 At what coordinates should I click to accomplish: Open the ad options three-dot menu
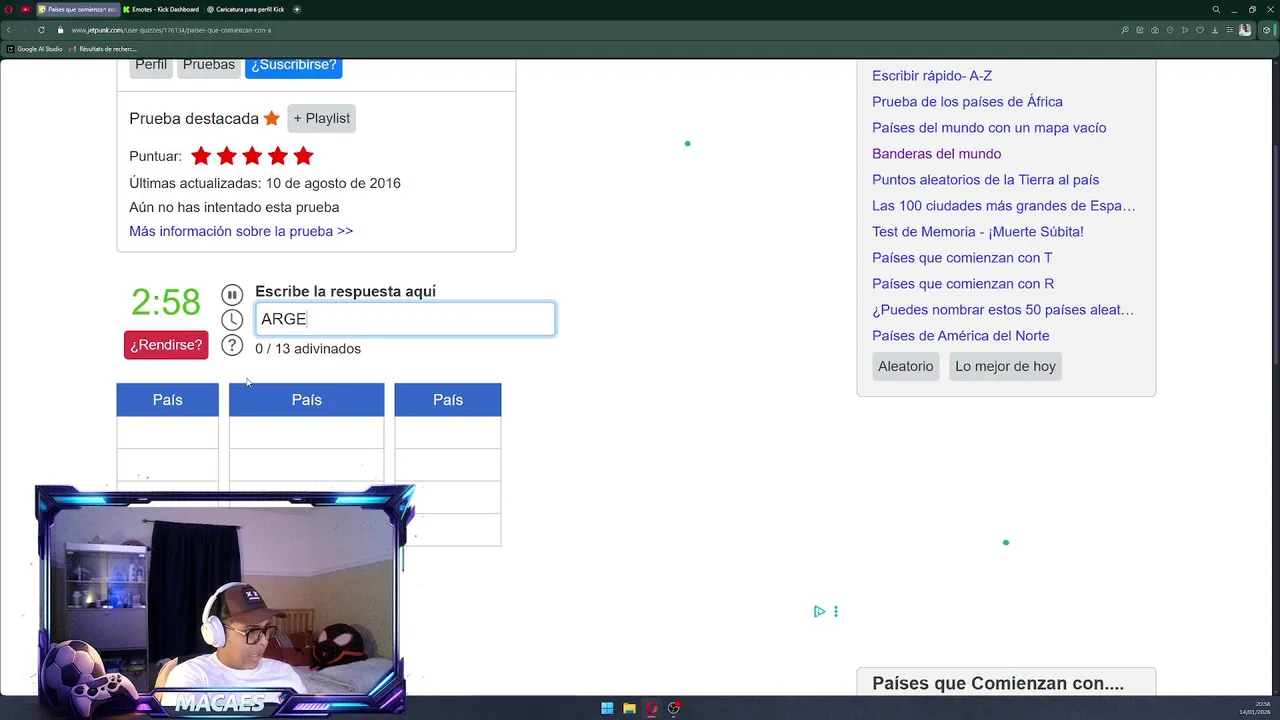tap(836, 611)
